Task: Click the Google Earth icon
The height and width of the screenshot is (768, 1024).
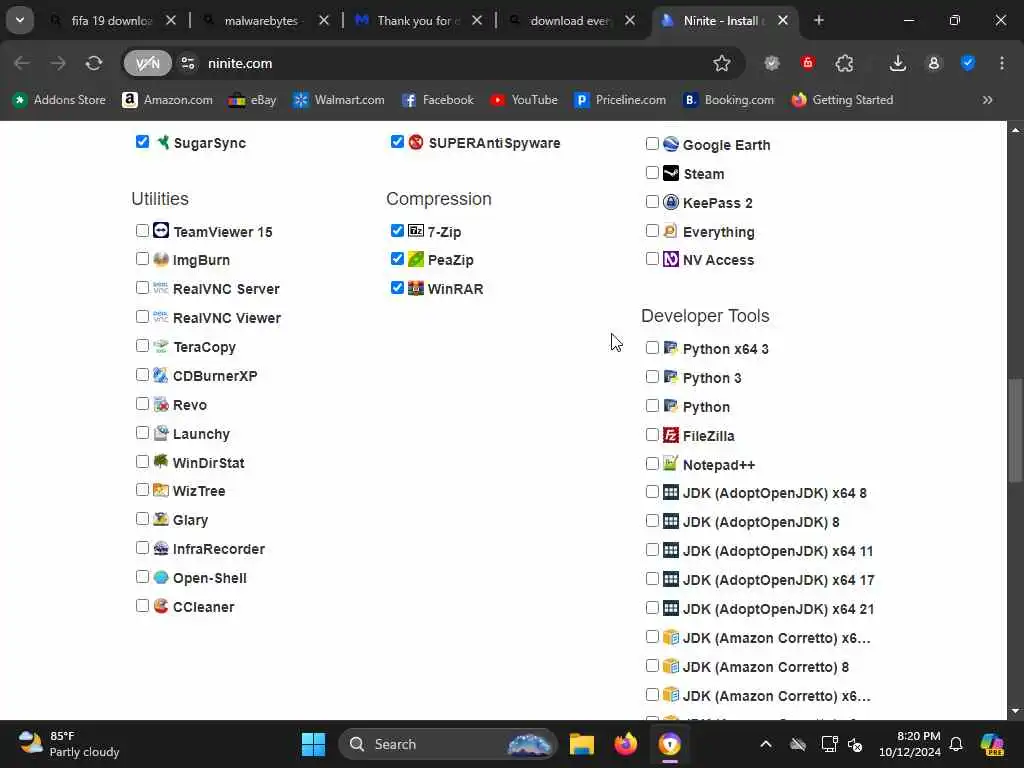Action: (671, 144)
